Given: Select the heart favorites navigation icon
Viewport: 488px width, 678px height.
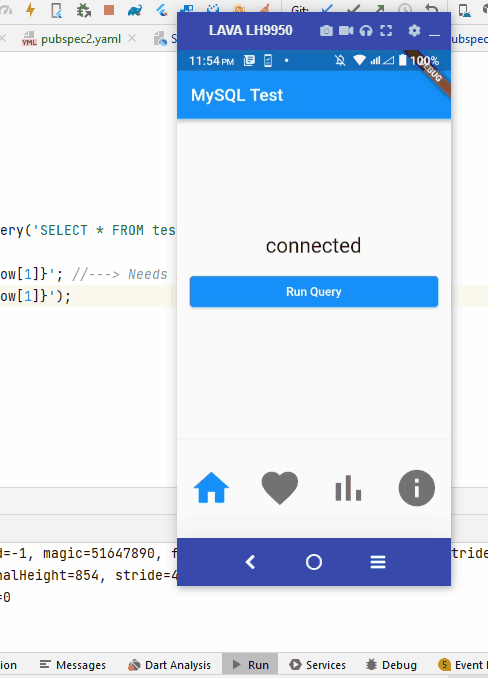Looking at the screenshot, I should (280, 488).
